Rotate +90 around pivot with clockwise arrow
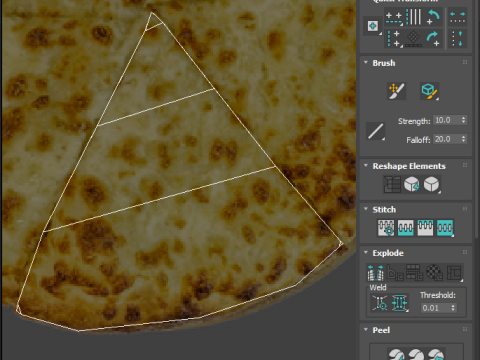The width and height of the screenshot is (480, 360). (433, 39)
